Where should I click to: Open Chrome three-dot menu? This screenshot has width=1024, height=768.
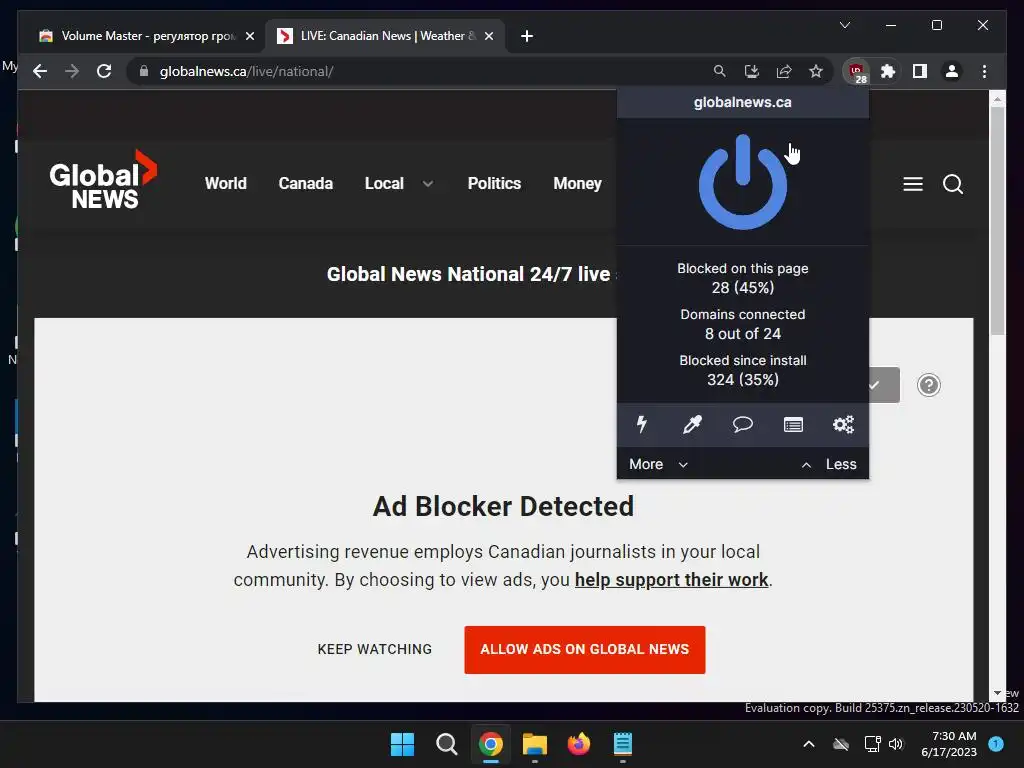(x=984, y=71)
